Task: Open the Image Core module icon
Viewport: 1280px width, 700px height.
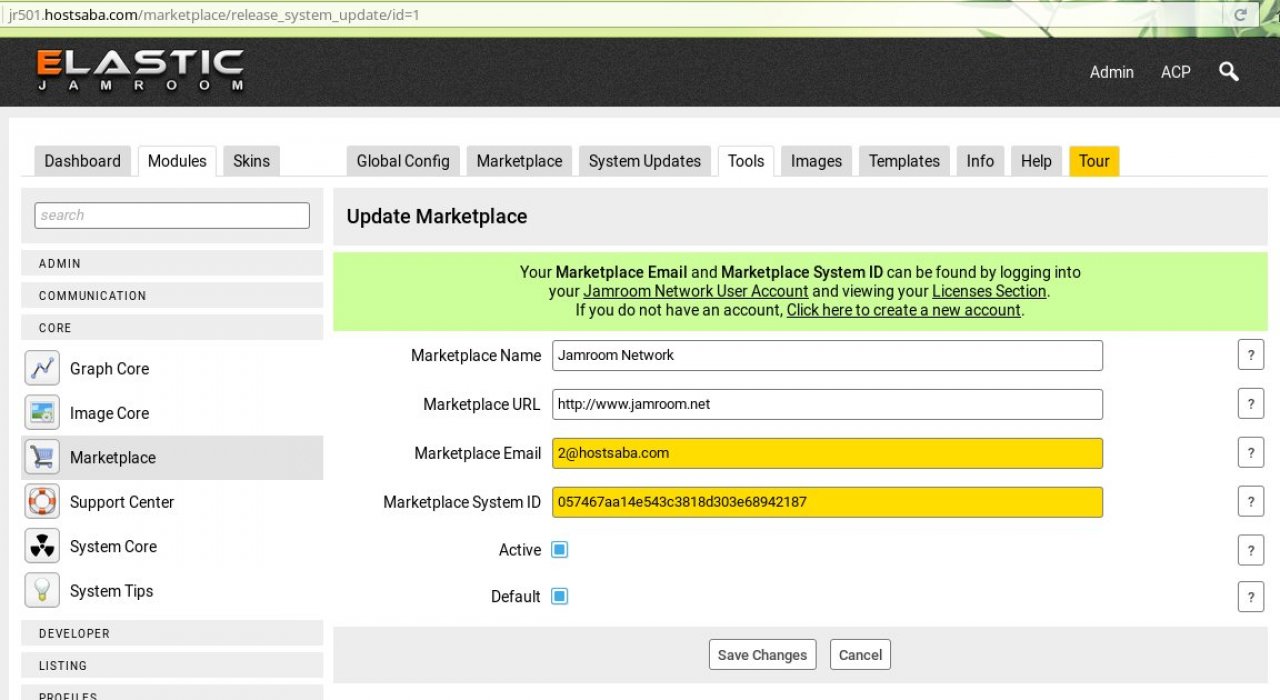Action: tap(42, 413)
